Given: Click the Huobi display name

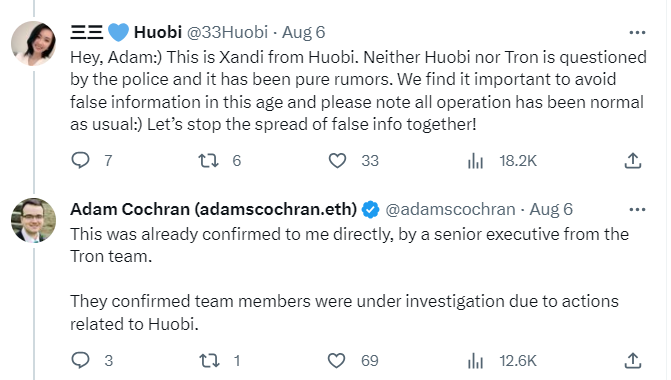Looking at the screenshot, I should 126,33.
